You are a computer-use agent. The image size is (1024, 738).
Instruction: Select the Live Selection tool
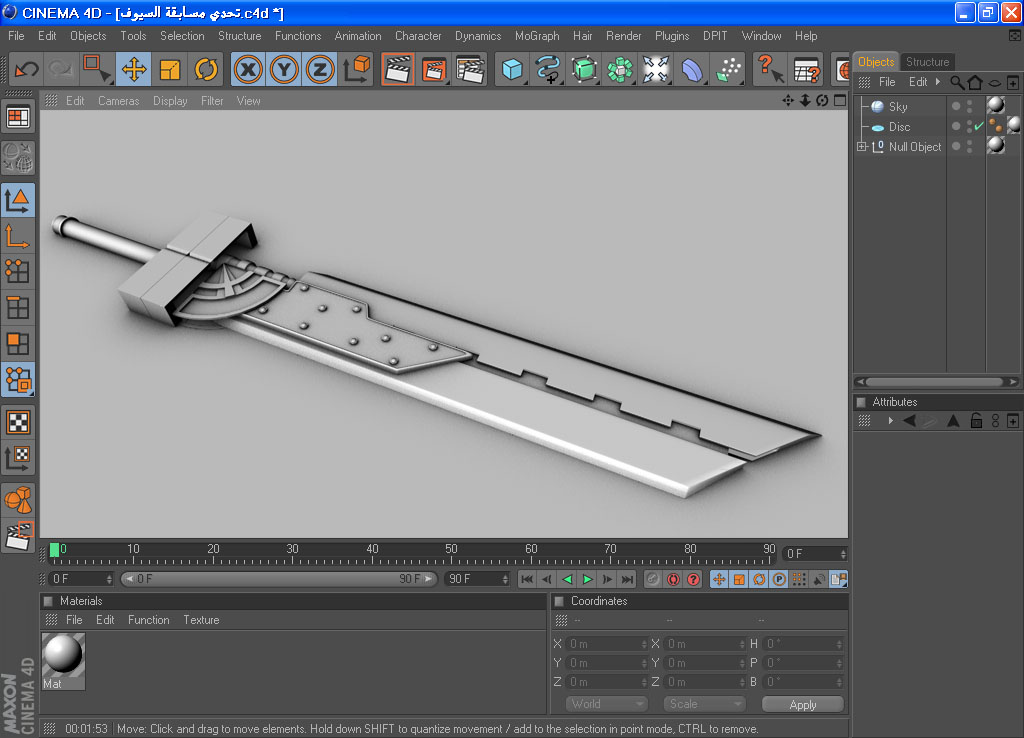coord(97,69)
